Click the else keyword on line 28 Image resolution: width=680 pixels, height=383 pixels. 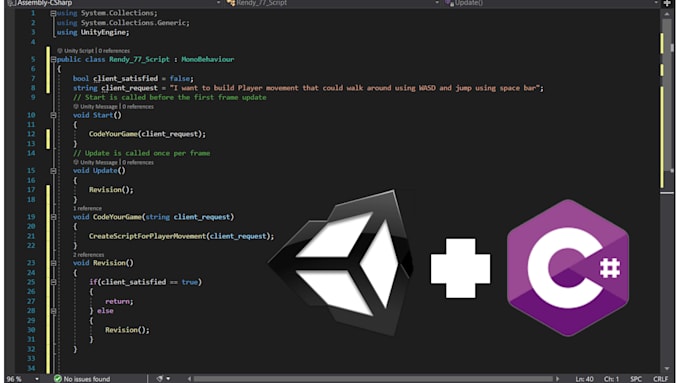tap(105, 311)
